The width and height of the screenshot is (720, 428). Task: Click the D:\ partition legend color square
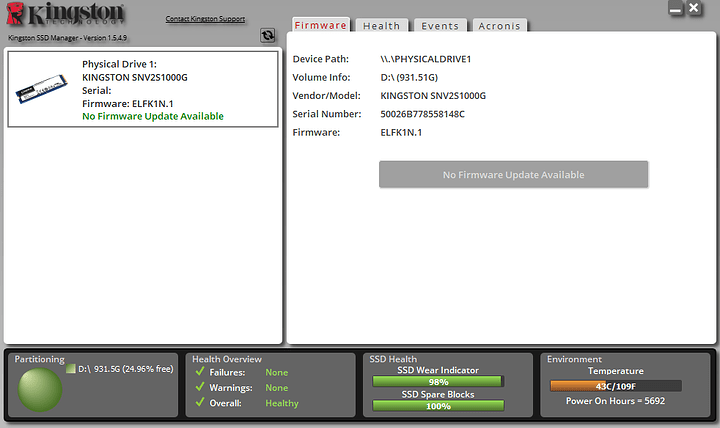pos(71,368)
